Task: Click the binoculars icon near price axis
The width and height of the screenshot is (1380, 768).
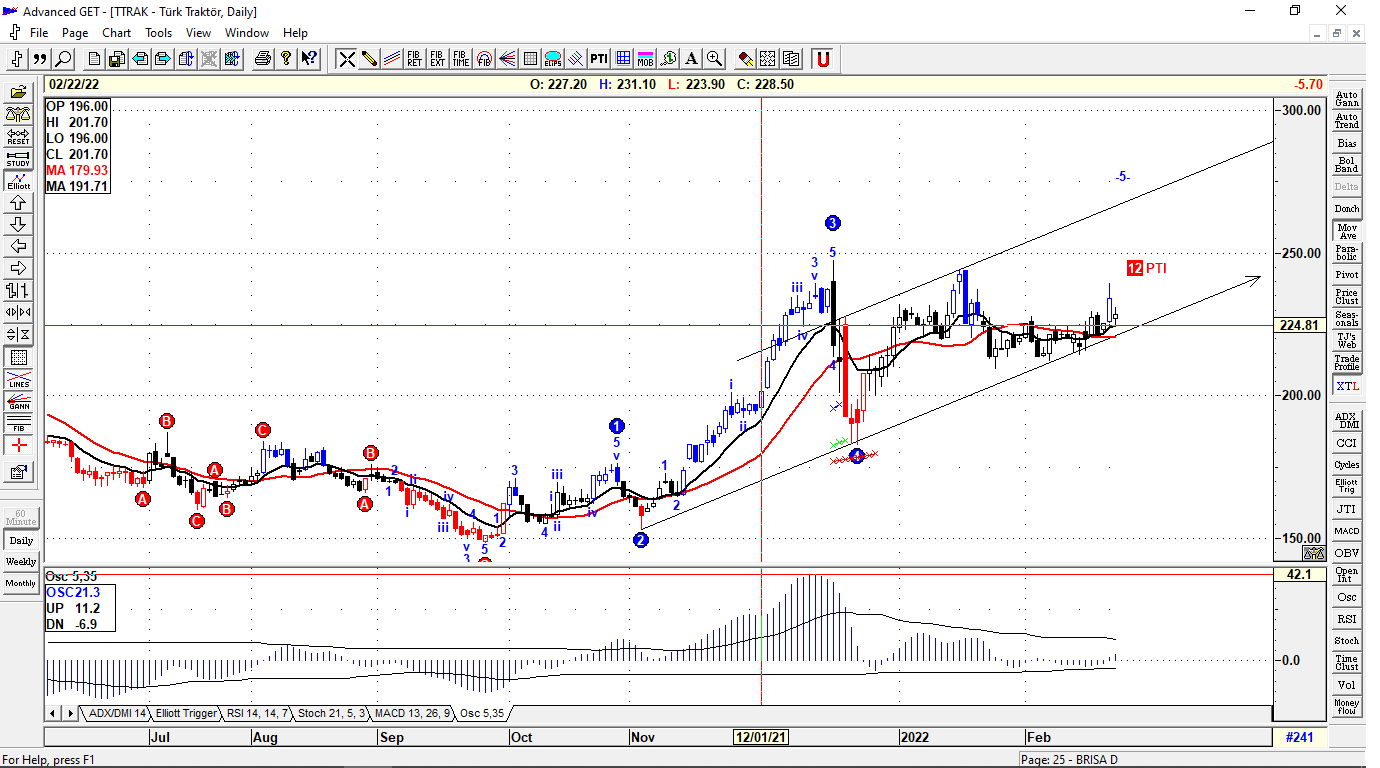Action: (1314, 553)
